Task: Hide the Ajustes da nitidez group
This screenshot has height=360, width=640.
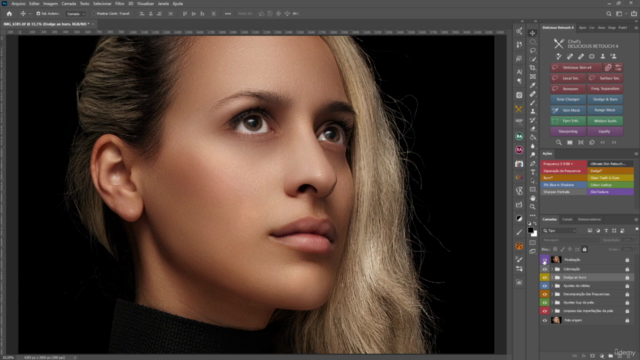Action: tap(544, 286)
